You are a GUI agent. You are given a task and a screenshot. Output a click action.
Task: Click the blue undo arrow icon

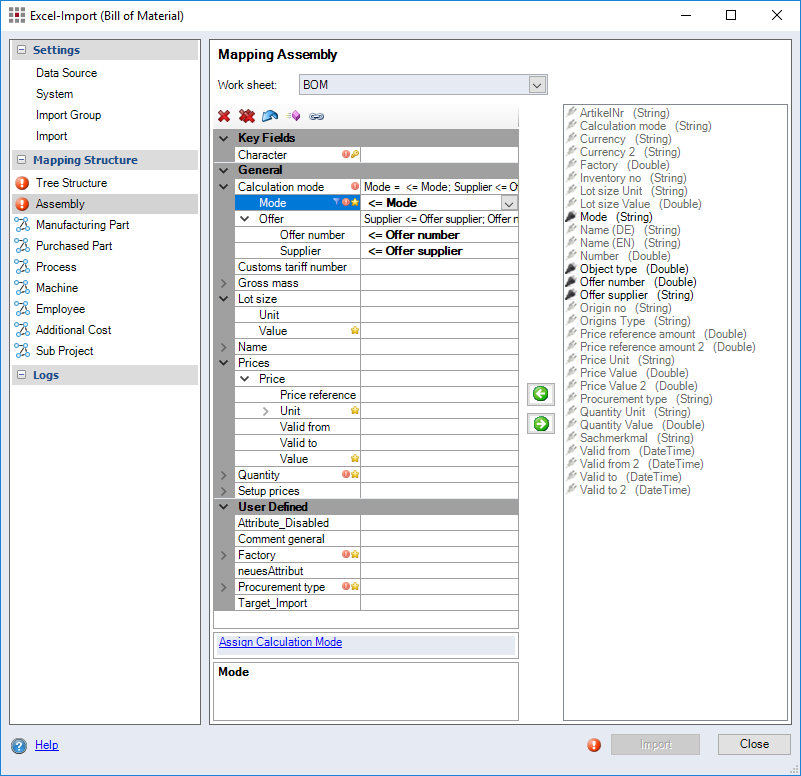[270, 116]
